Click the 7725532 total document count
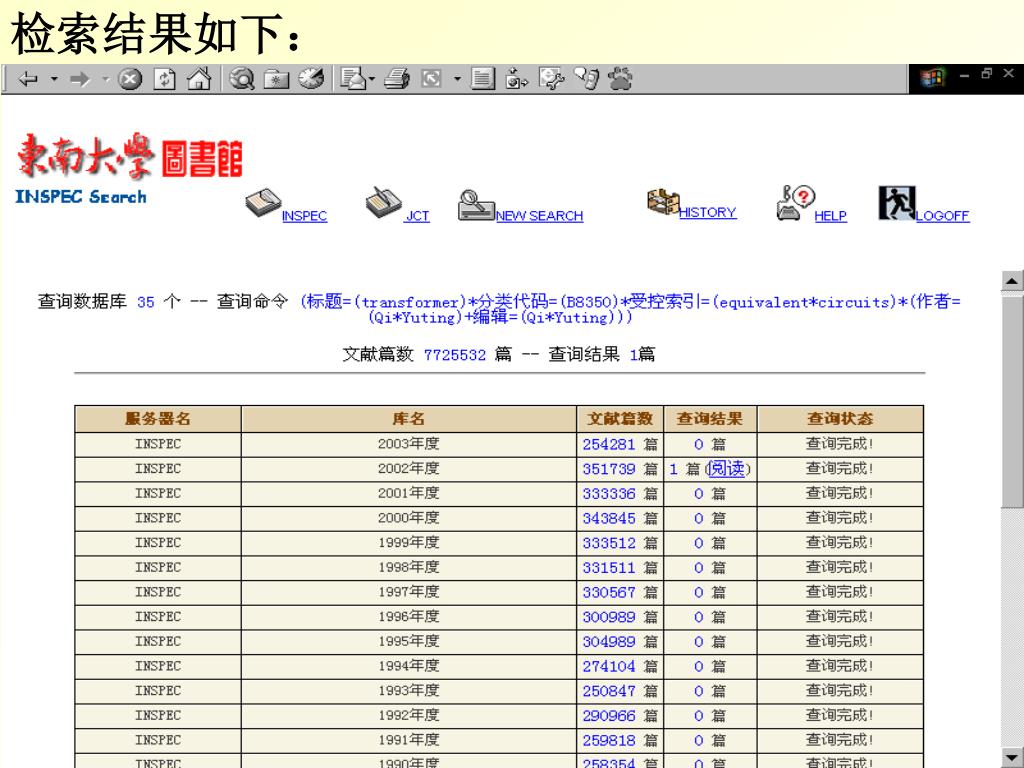This screenshot has height=768, width=1024. (x=455, y=355)
